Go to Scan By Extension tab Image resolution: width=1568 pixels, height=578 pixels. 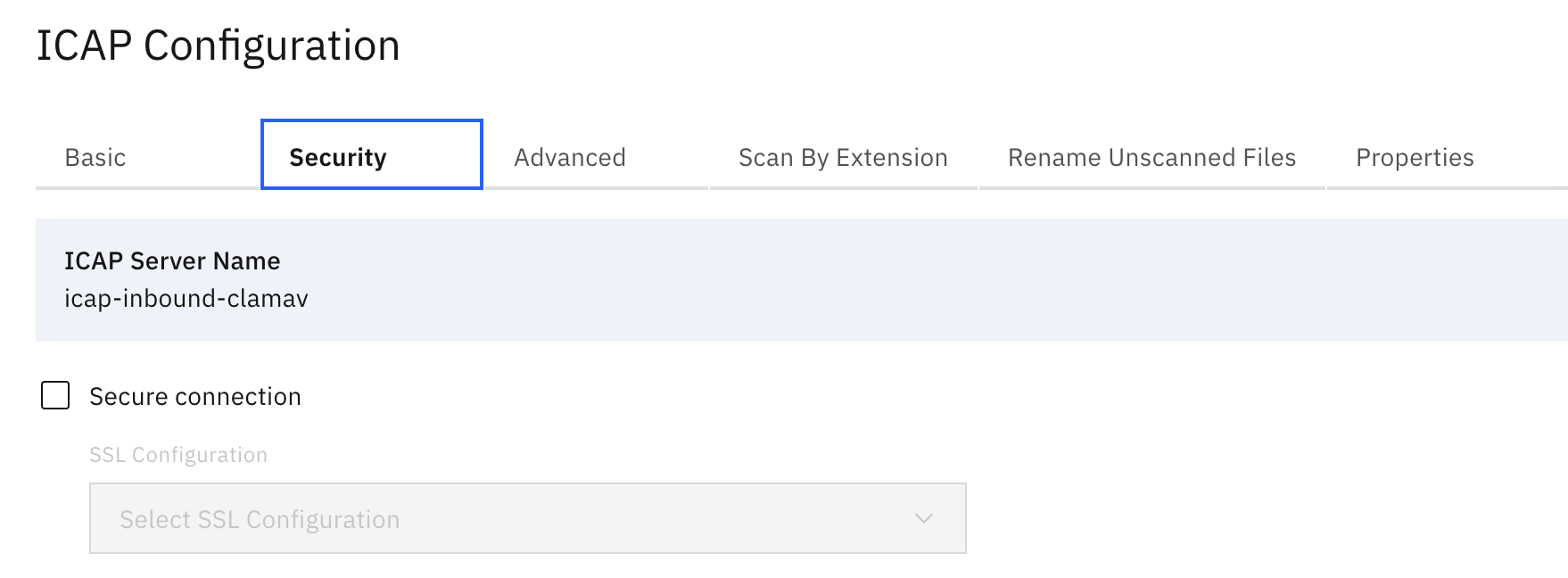point(843,158)
